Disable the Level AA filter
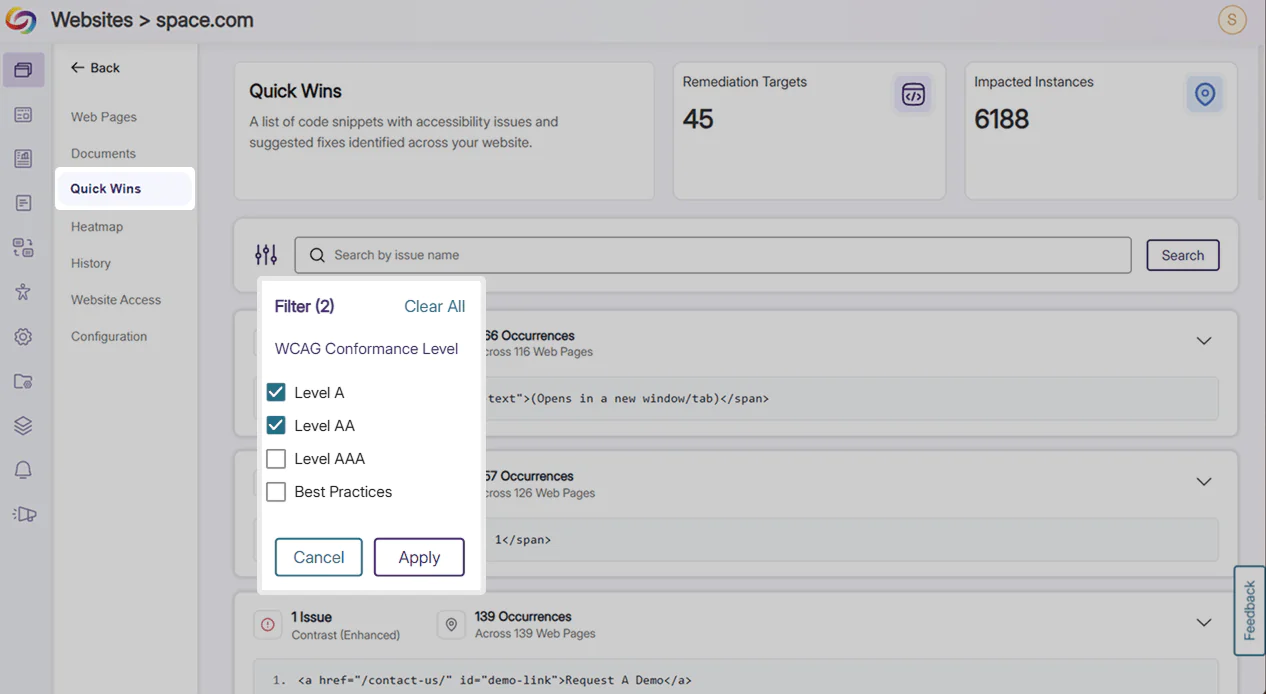Image resolution: width=1266 pixels, height=694 pixels. point(276,425)
